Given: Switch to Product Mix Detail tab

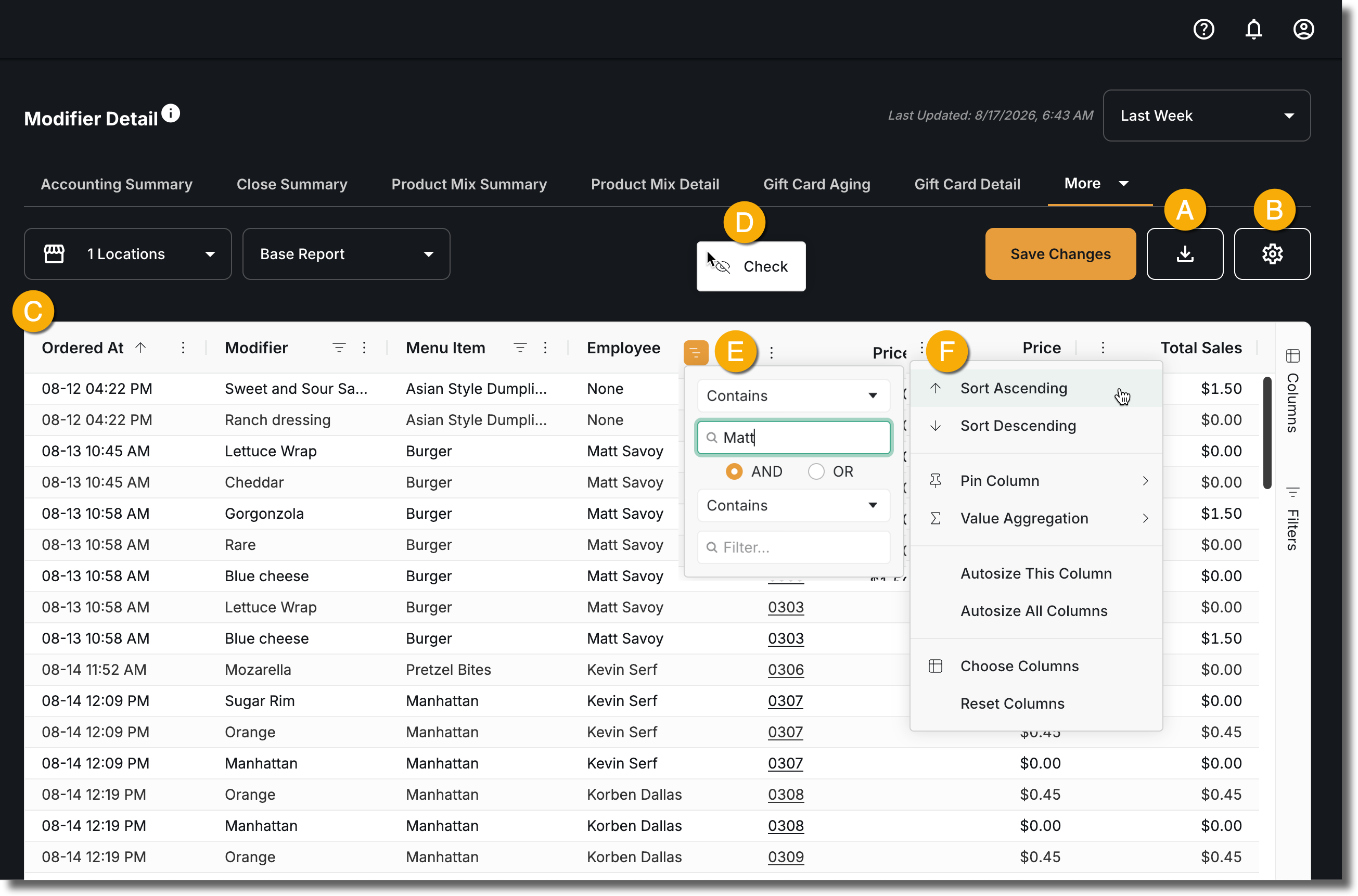Looking at the screenshot, I should pyautogui.click(x=655, y=184).
